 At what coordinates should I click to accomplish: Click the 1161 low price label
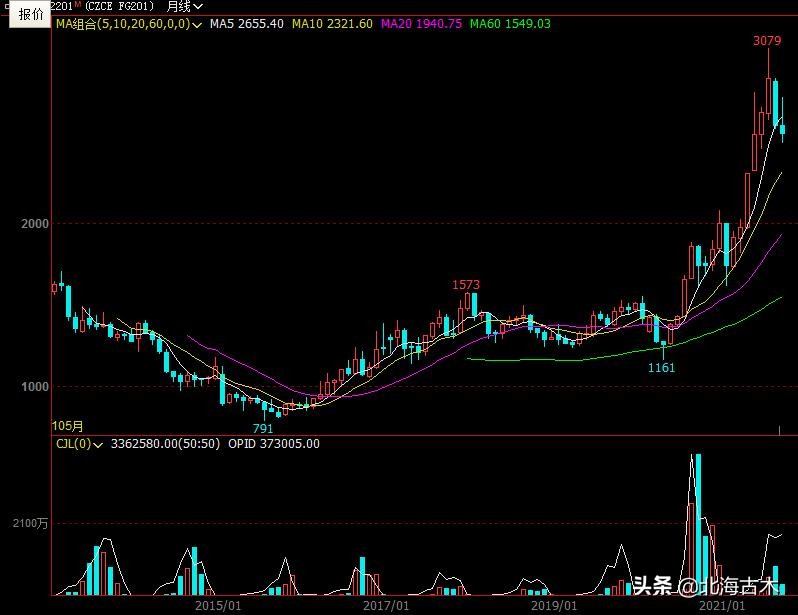click(x=661, y=368)
